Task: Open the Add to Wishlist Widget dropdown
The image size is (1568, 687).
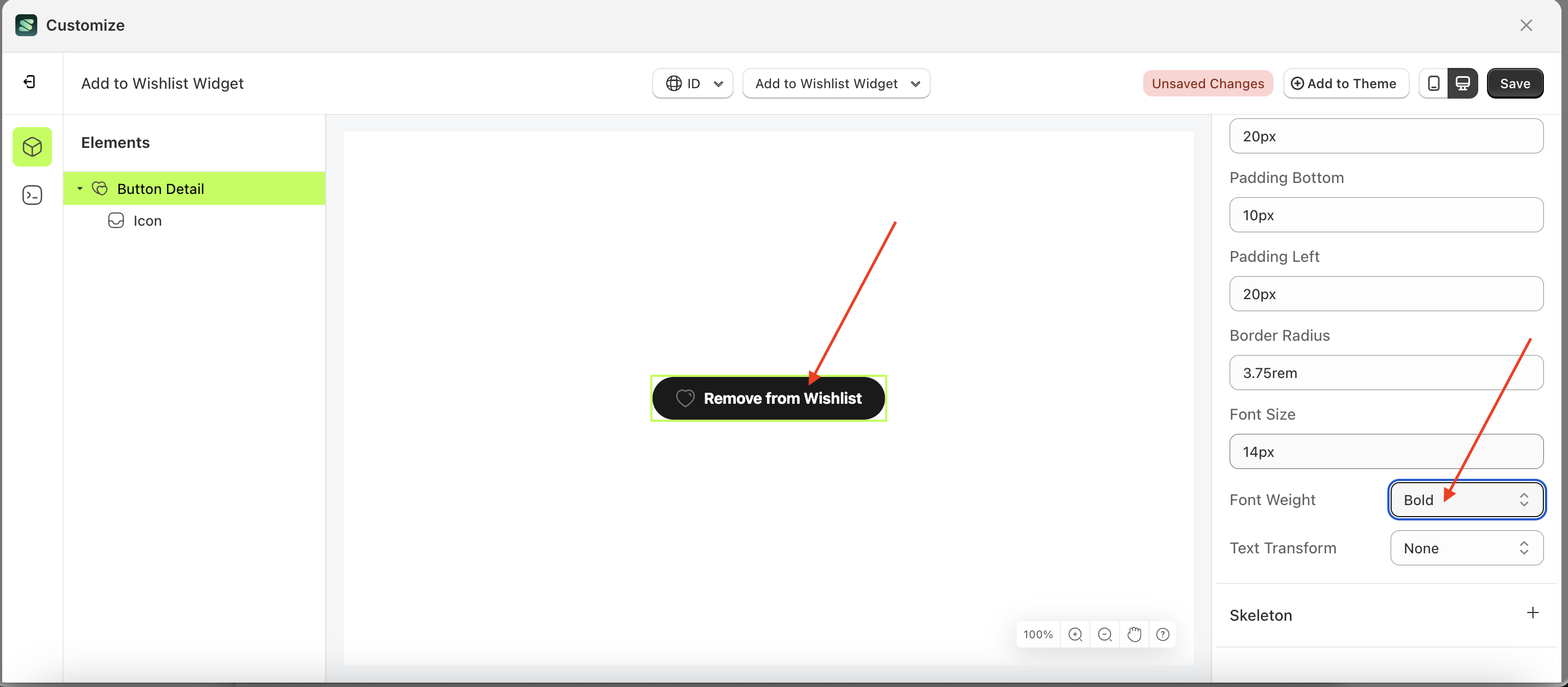Action: click(x=836, y=83)
